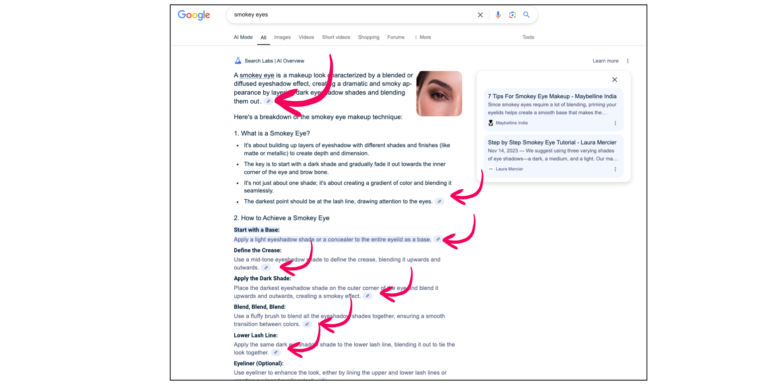Click the Laura Mercier favicon
Screen dimensions: 770x385
pyautogui.click(x=491, y=169)
